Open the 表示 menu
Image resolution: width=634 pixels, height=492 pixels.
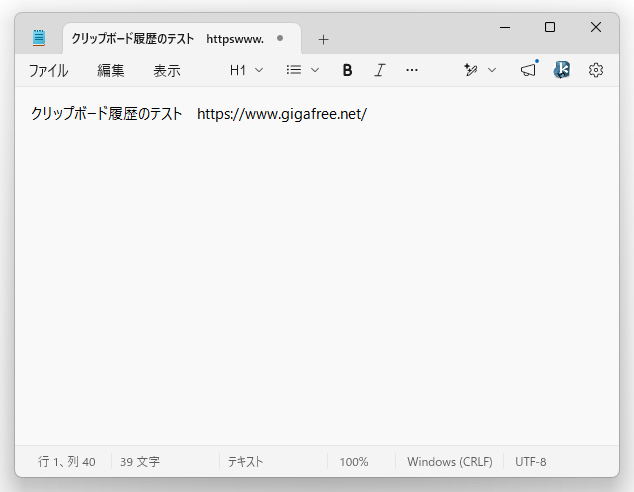pos(167,70)
